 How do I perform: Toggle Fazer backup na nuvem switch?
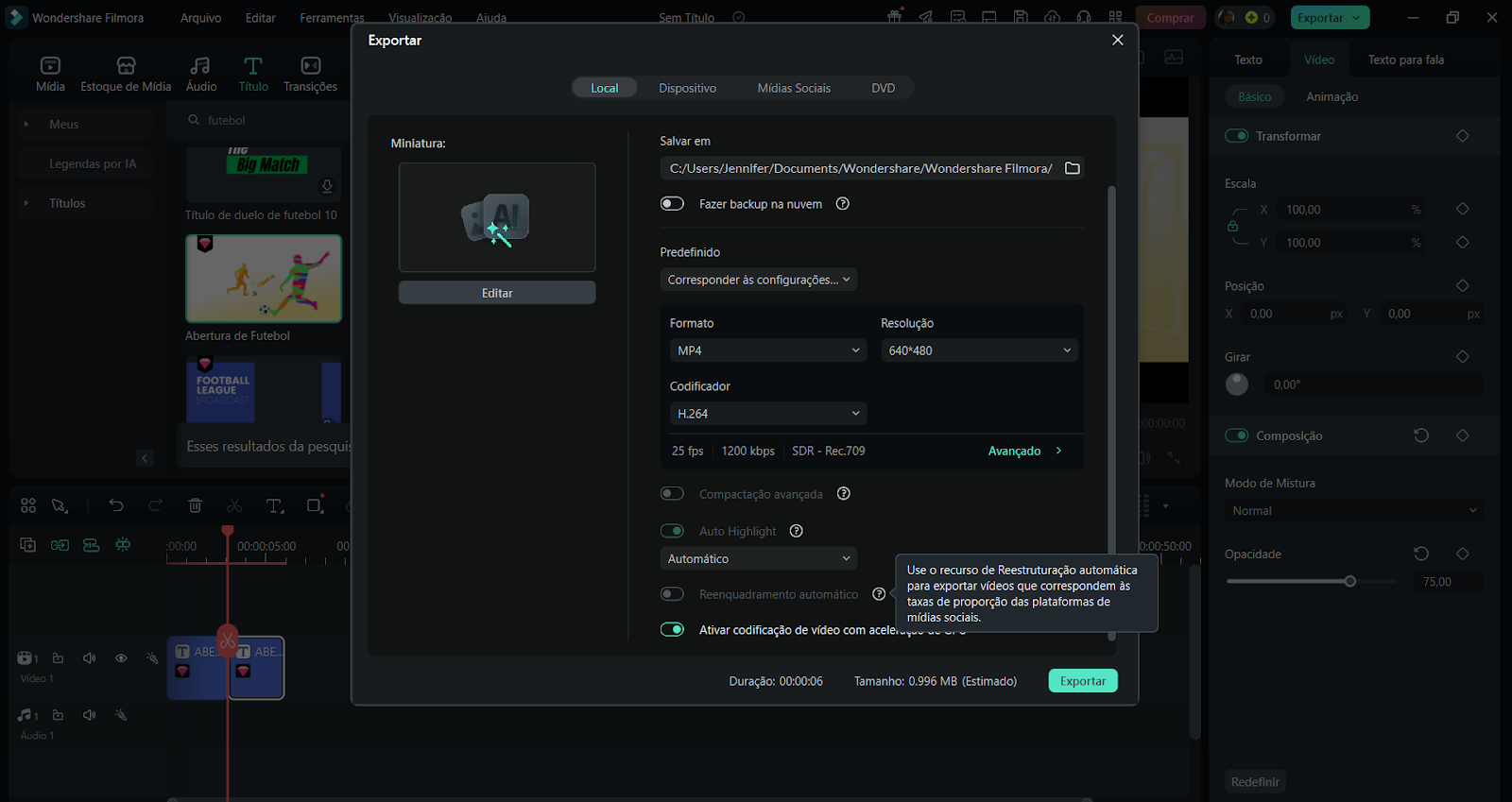[x=672, y=204]
